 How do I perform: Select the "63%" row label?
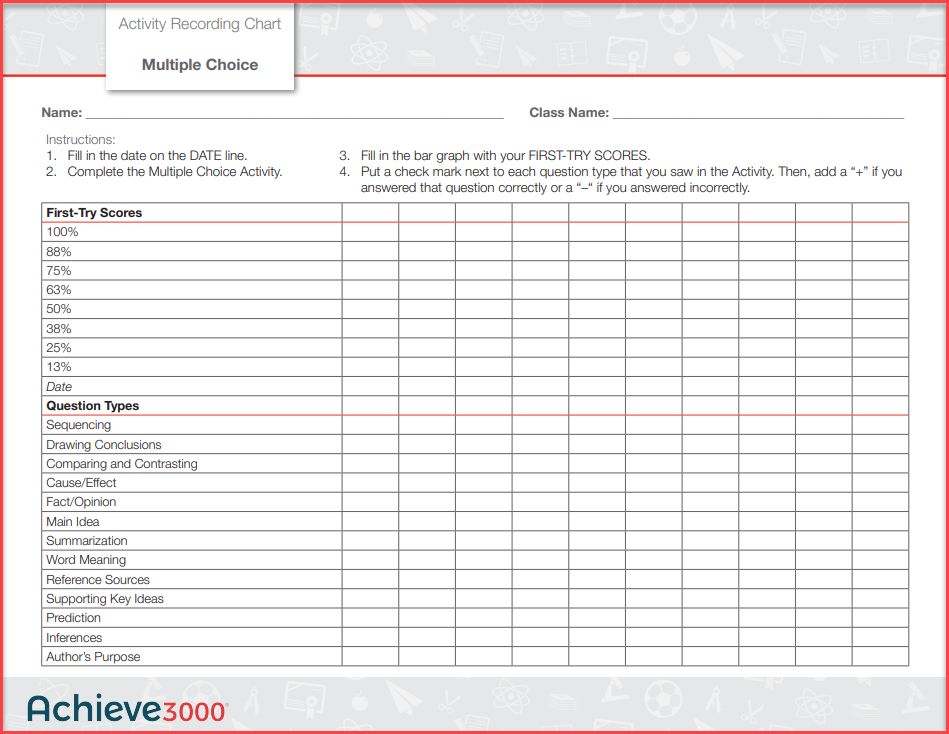pos(59,290)
